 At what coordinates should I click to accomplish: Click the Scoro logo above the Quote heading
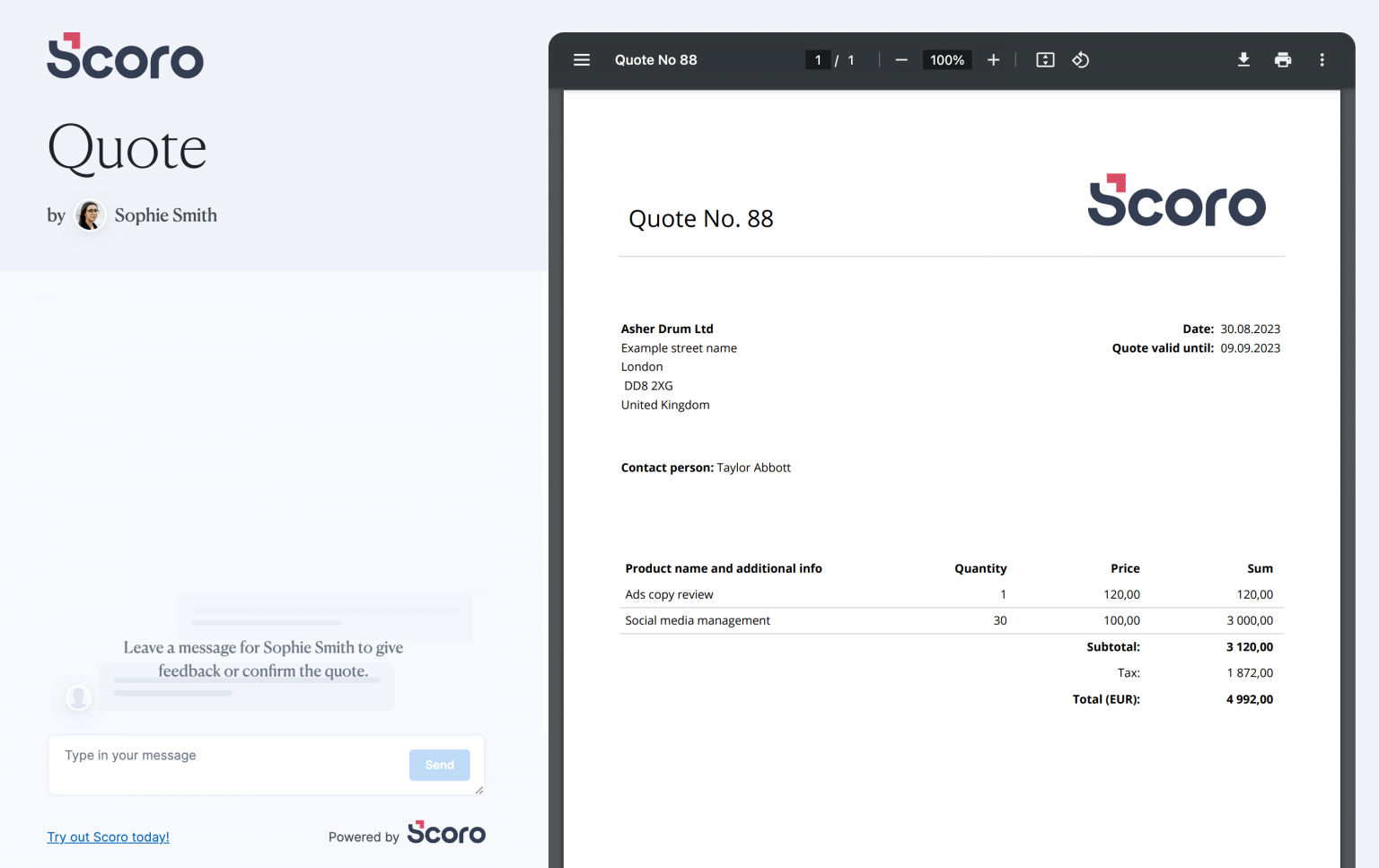125,56
